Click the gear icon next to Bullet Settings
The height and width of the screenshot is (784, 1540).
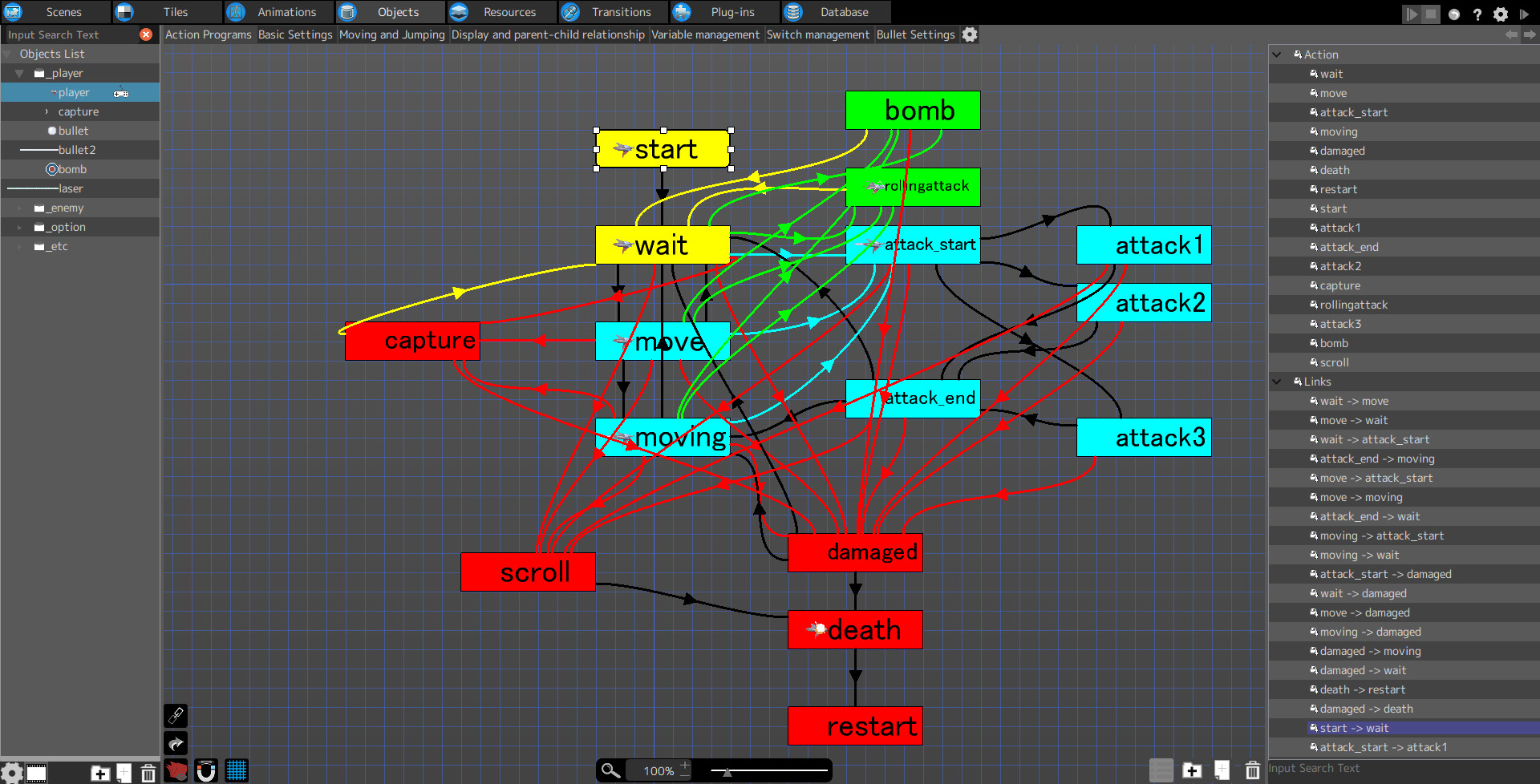[x=970, y=34]
